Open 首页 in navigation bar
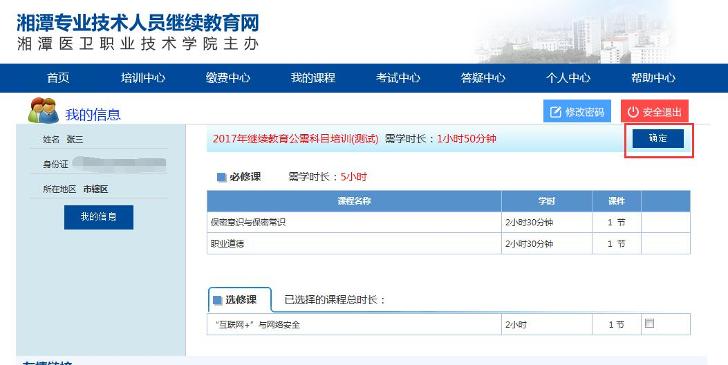Viewport: 728px width, 365px height. pos(58,78)
